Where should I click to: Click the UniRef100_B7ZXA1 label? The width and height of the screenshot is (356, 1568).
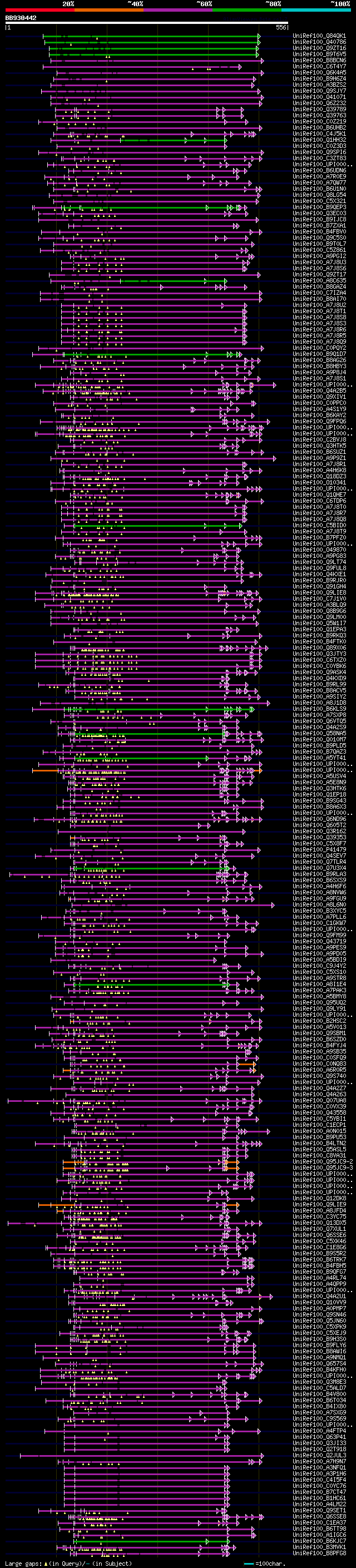click(319, 226)
